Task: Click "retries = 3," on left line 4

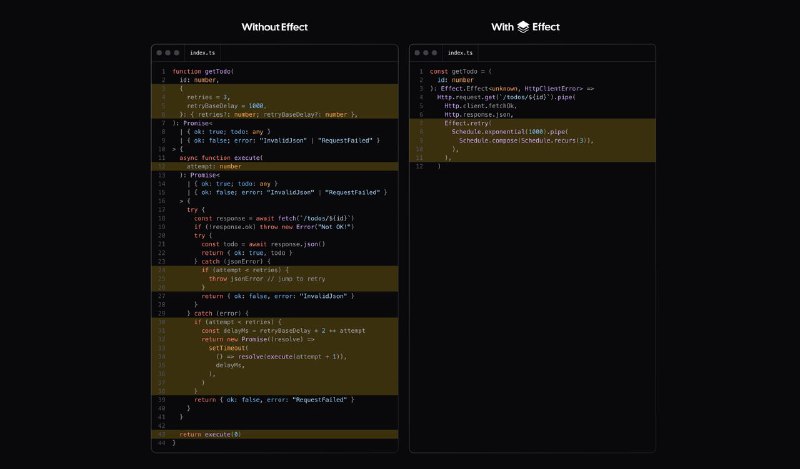Action: tap(208, 97)
